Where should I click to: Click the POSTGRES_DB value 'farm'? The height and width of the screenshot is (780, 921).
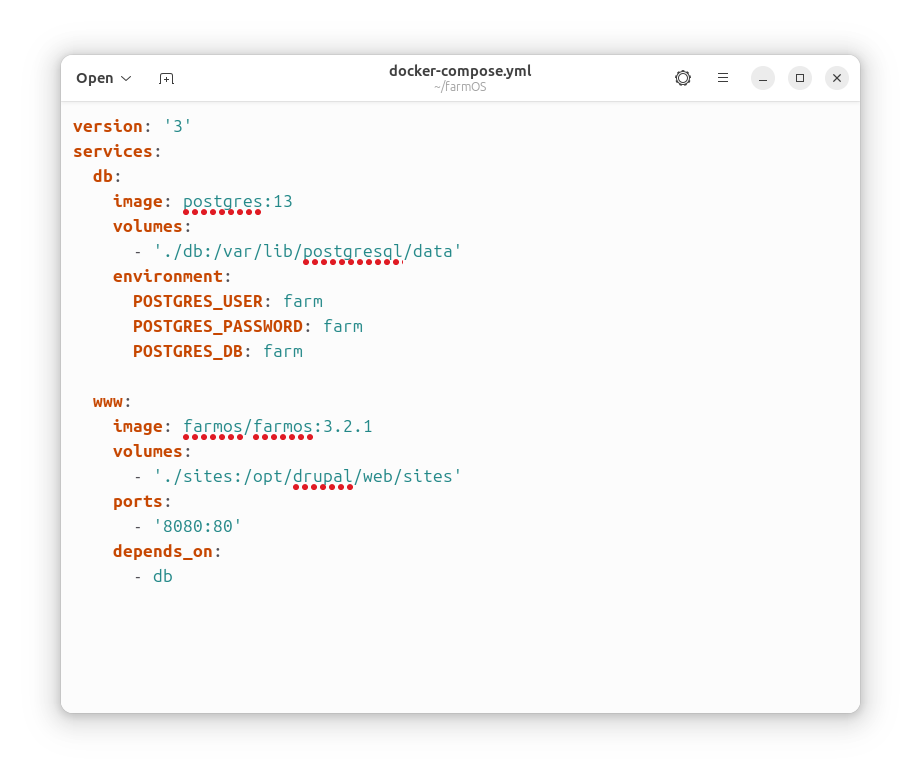pos(282,351)
